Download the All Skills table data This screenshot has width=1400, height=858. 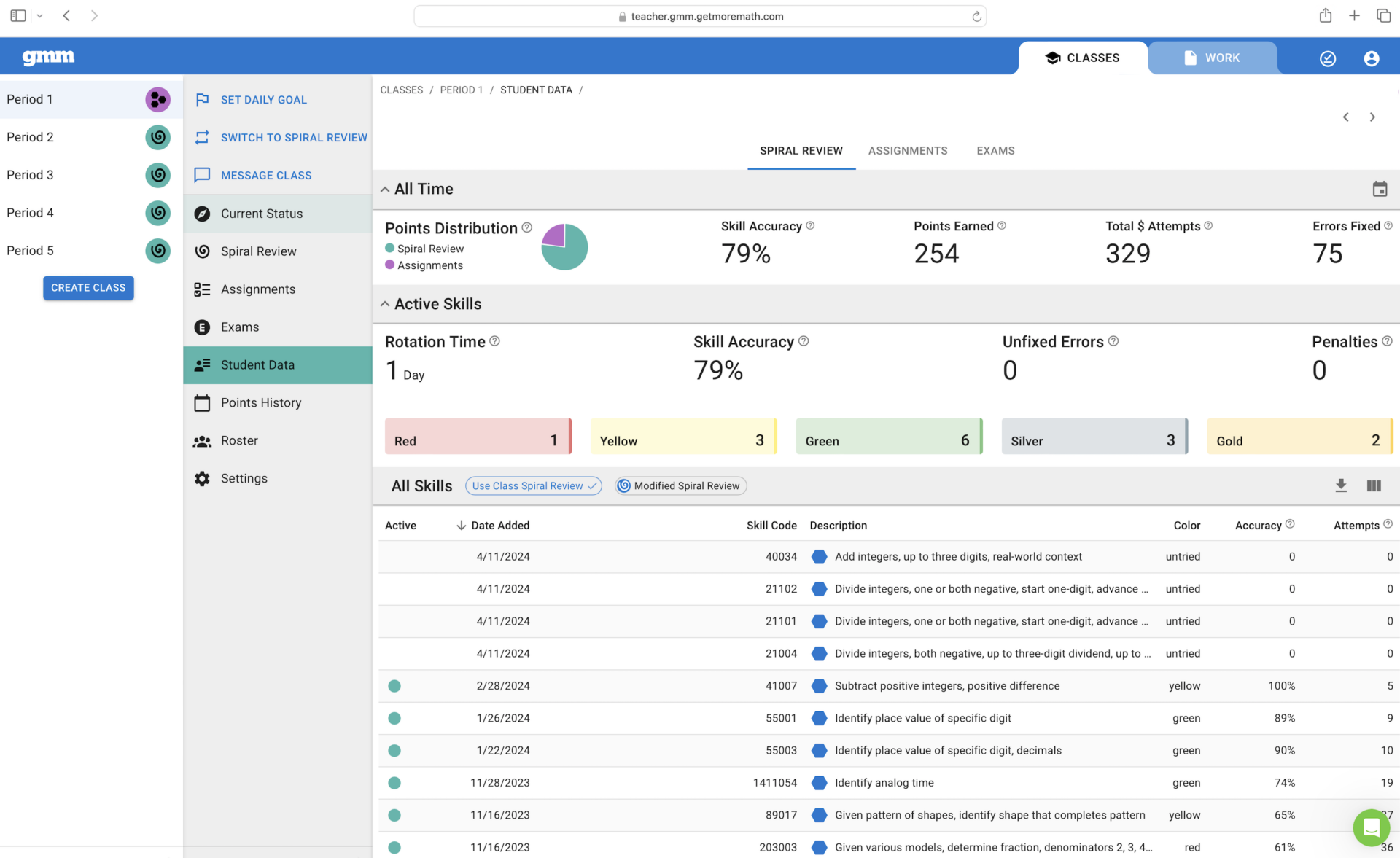click(1340, 485)
